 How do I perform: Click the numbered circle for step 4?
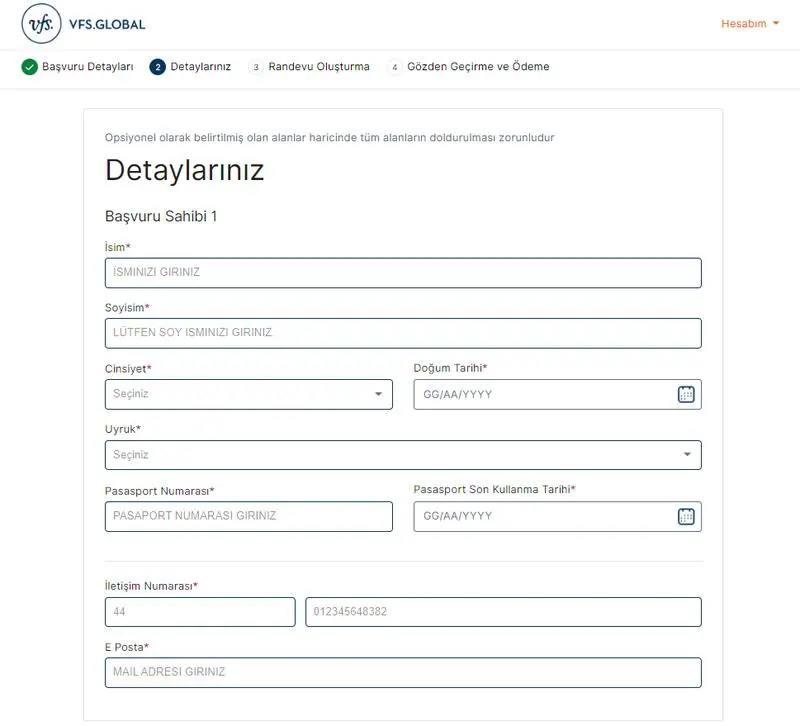(394, 66)
